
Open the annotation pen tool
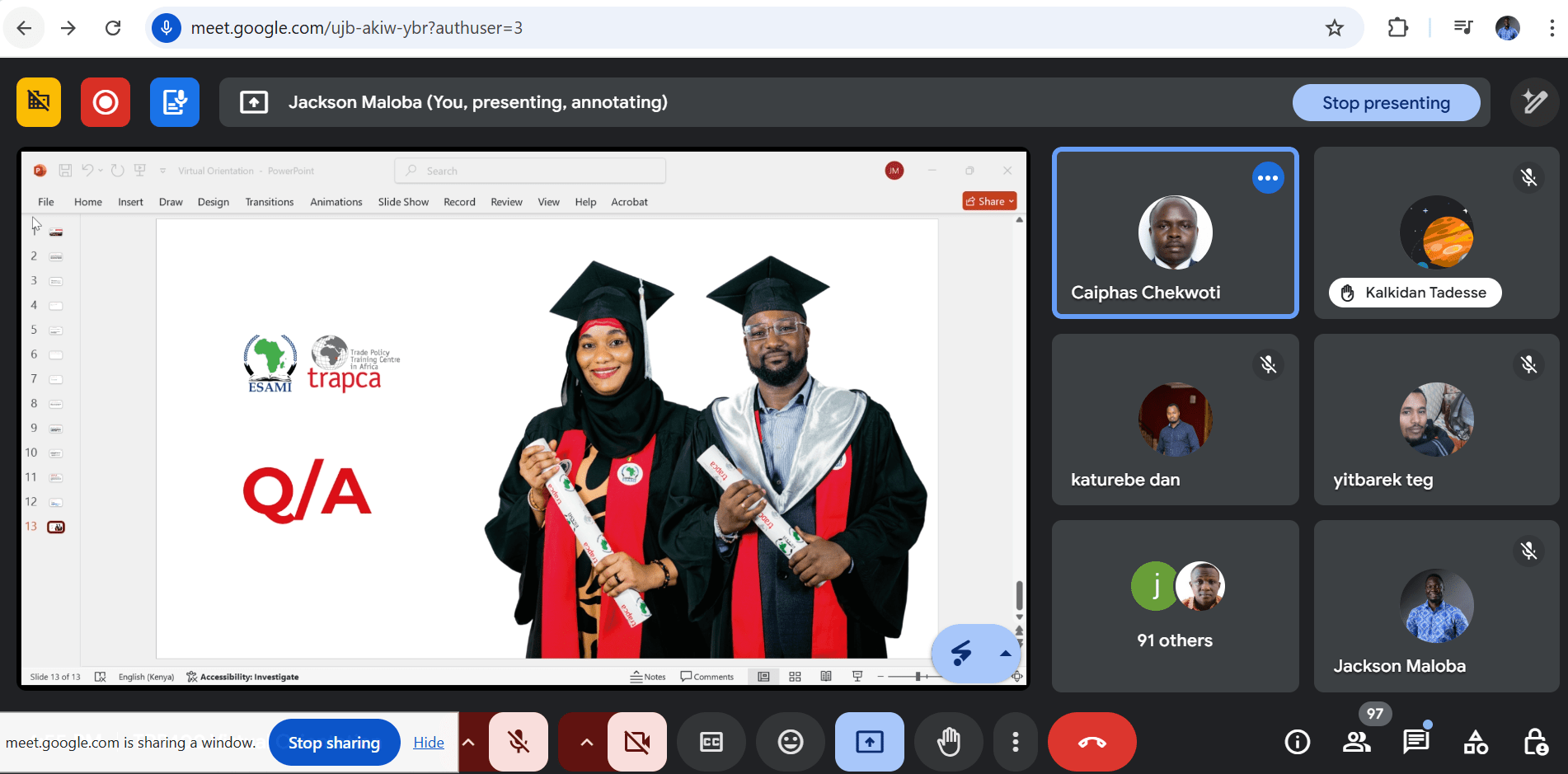point(1533,102)
